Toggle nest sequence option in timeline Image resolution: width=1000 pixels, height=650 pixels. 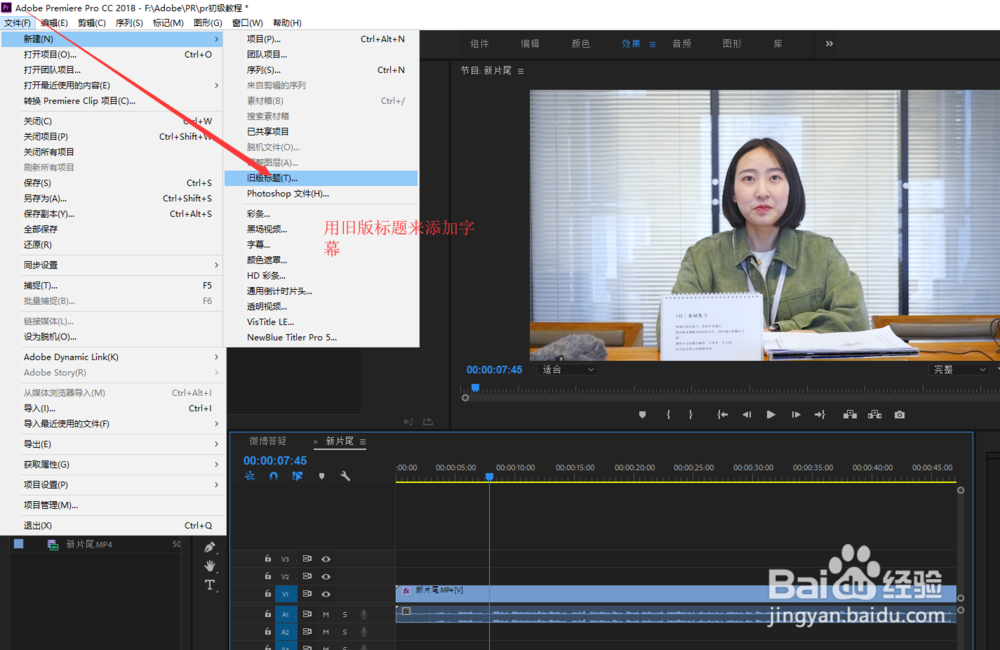point(249,476)
